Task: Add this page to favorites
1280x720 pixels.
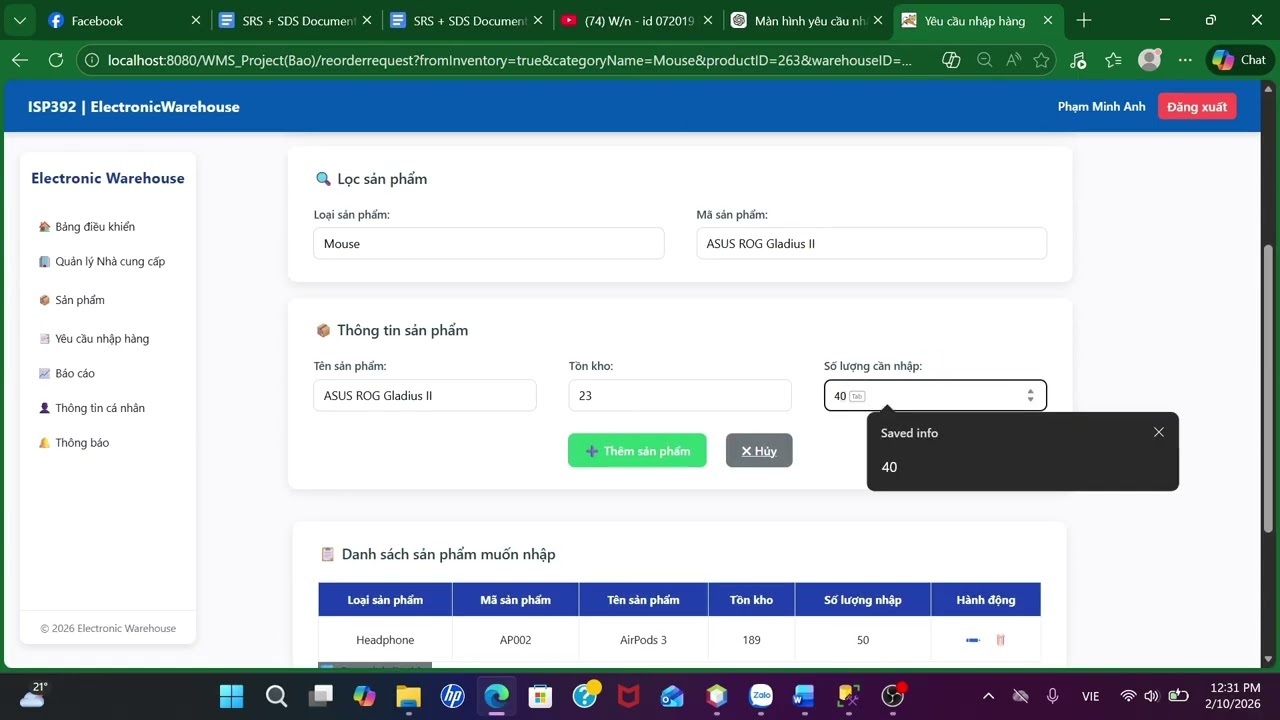Action: (1042, 60)
